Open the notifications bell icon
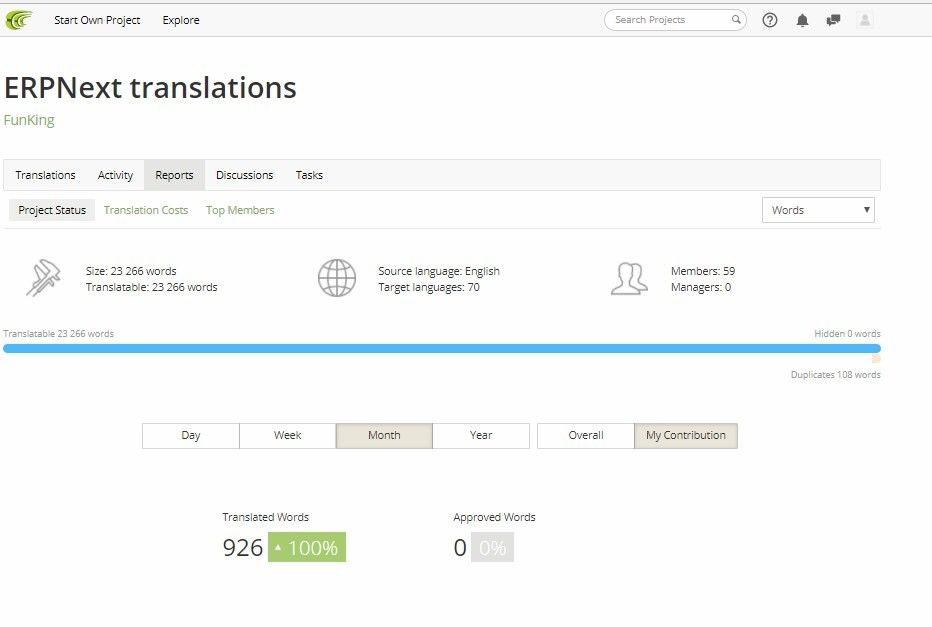This screenshot has height=627, width=932. pyautogui.click(x=802, y=20)
